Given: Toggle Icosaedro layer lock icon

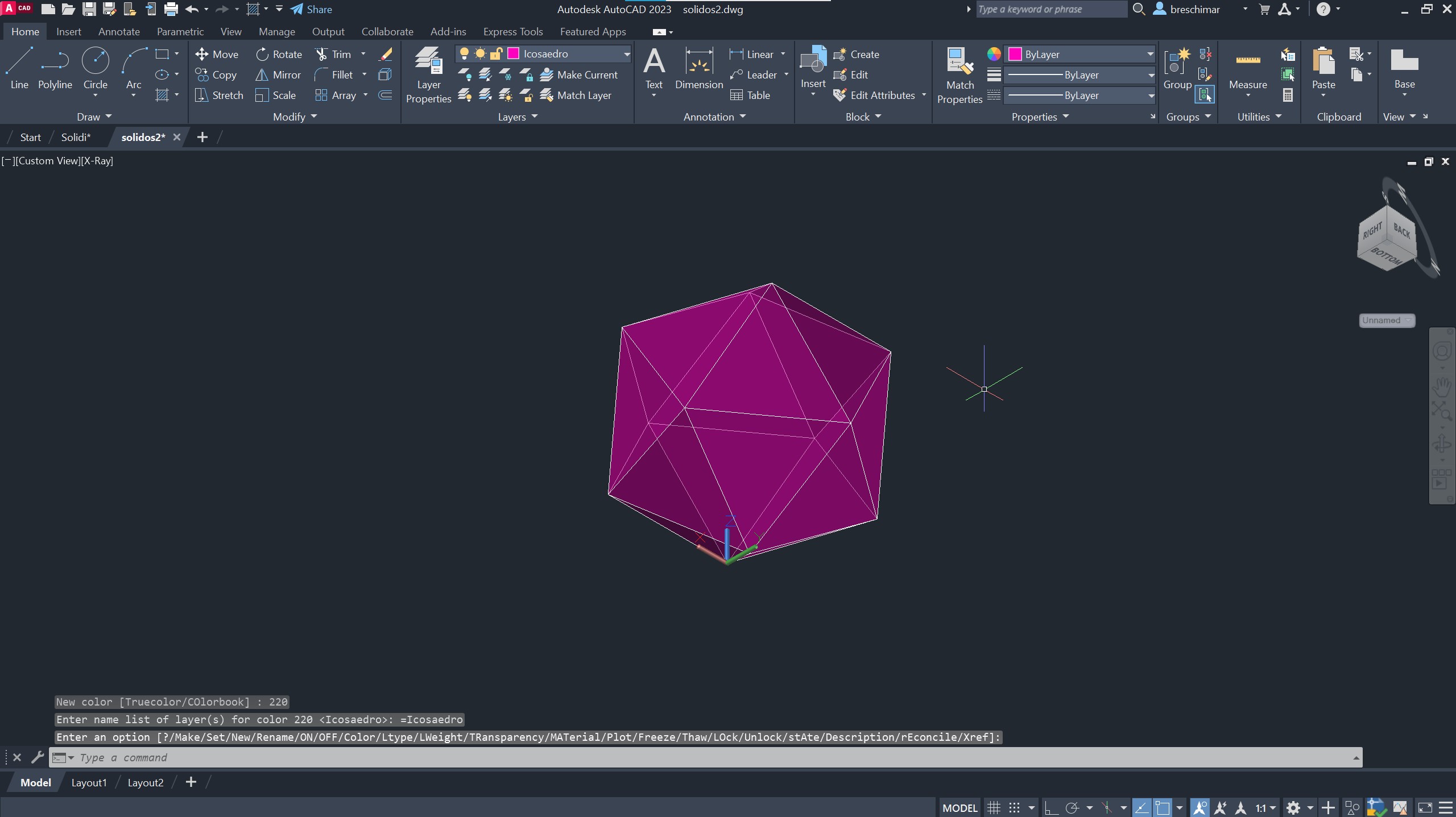Looking at the screenshot, I should click(496, 53).
